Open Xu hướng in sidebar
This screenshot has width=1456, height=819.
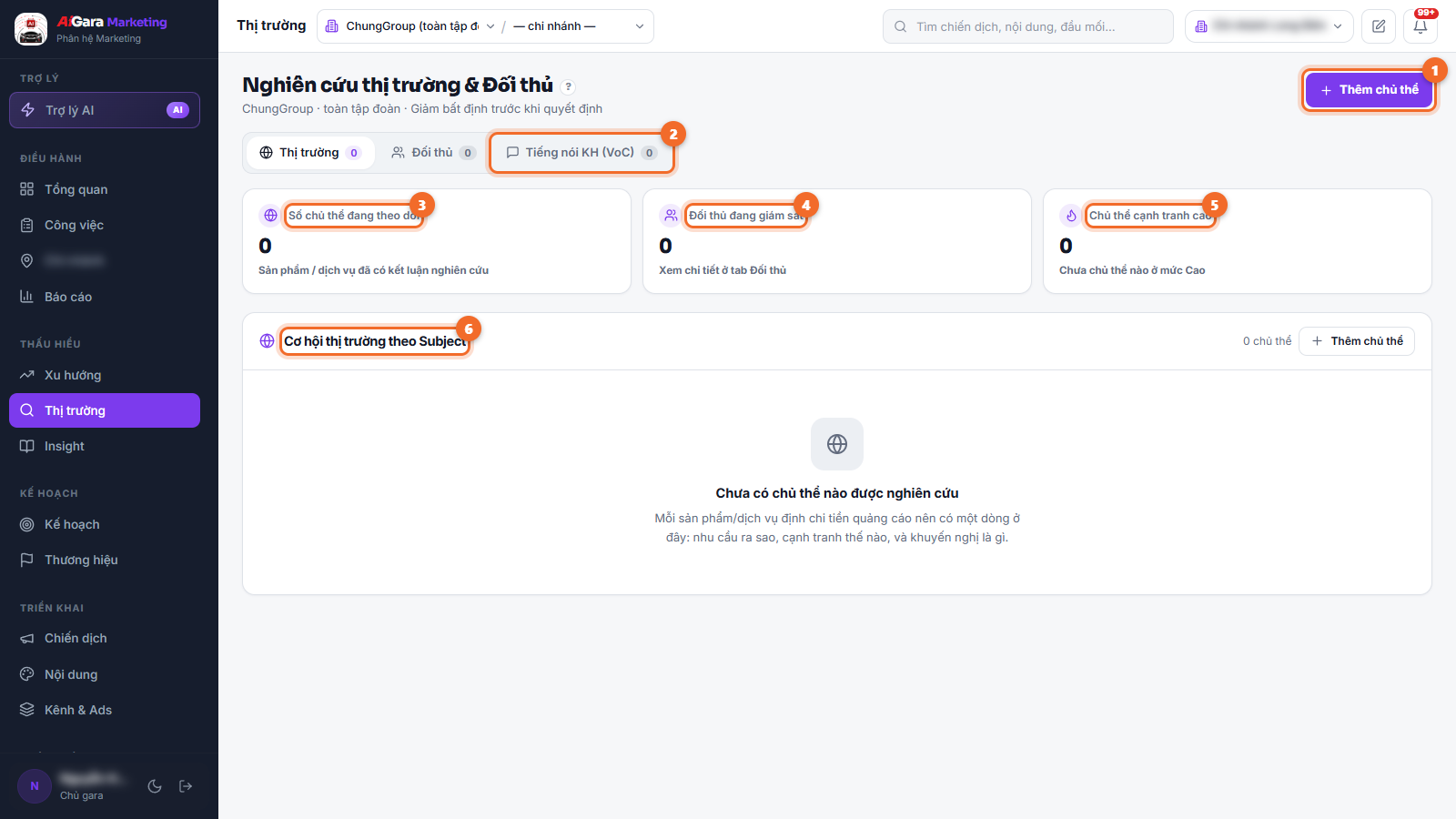coord(105,375)
